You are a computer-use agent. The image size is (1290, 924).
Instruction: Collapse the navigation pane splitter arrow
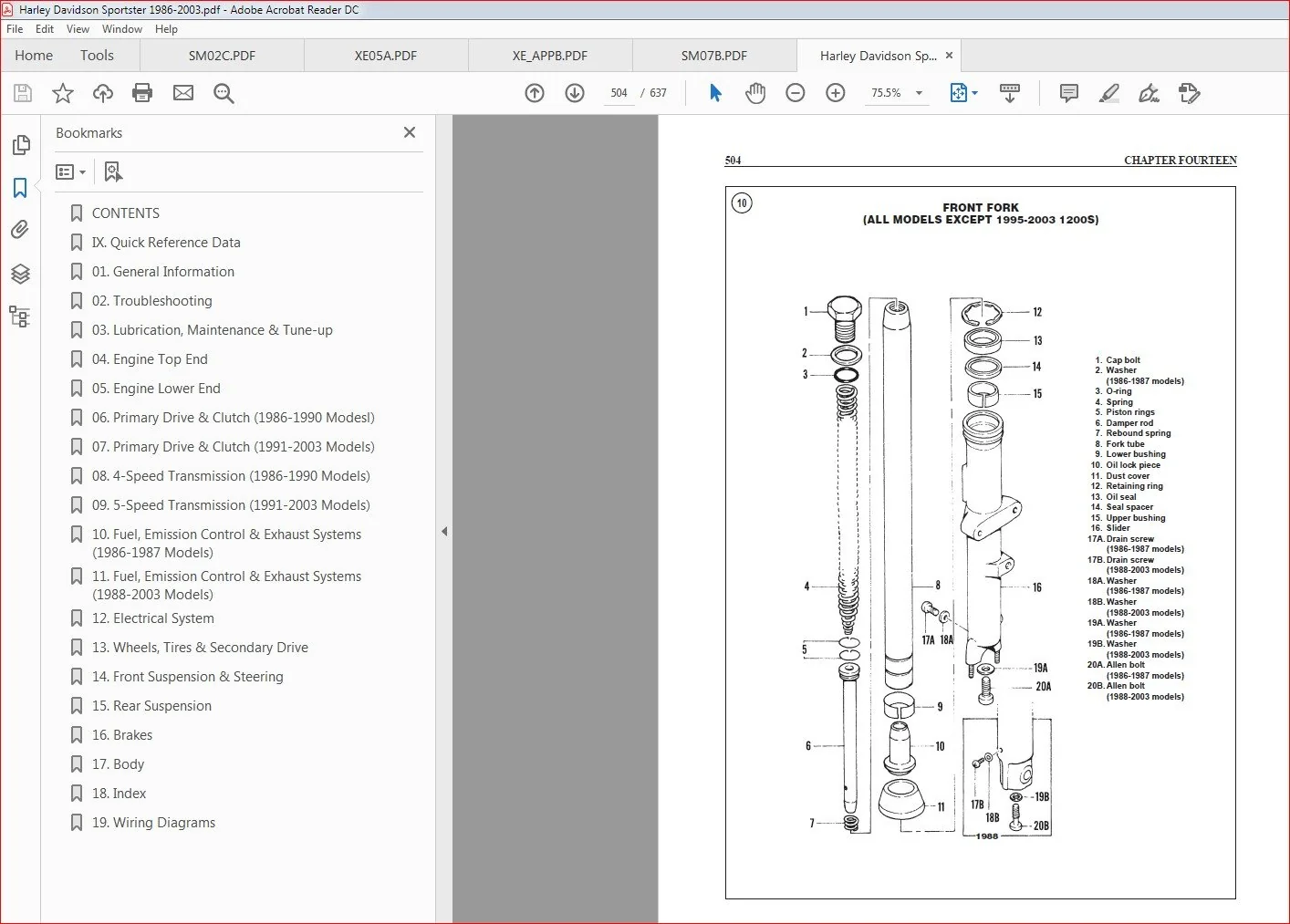click(x=444, y=531)
